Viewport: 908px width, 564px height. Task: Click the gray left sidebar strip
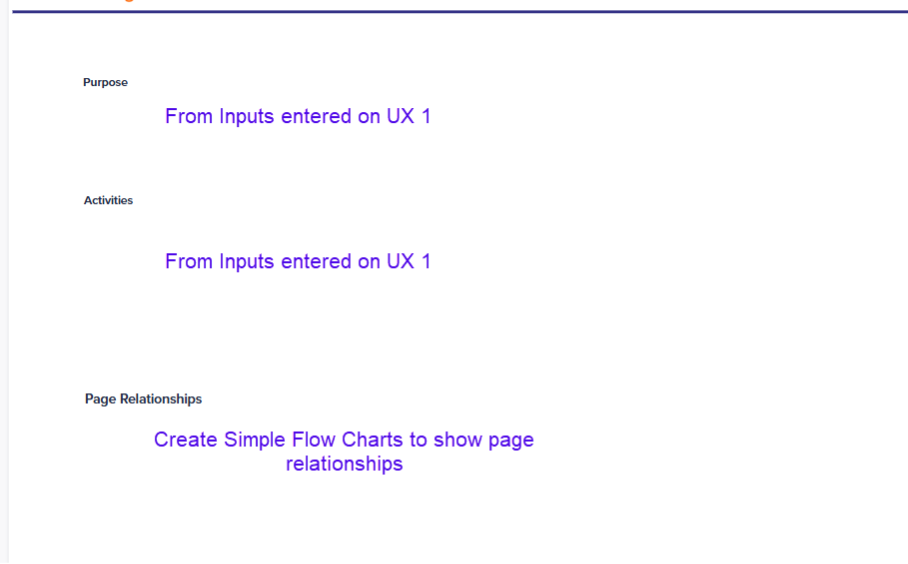4,282
